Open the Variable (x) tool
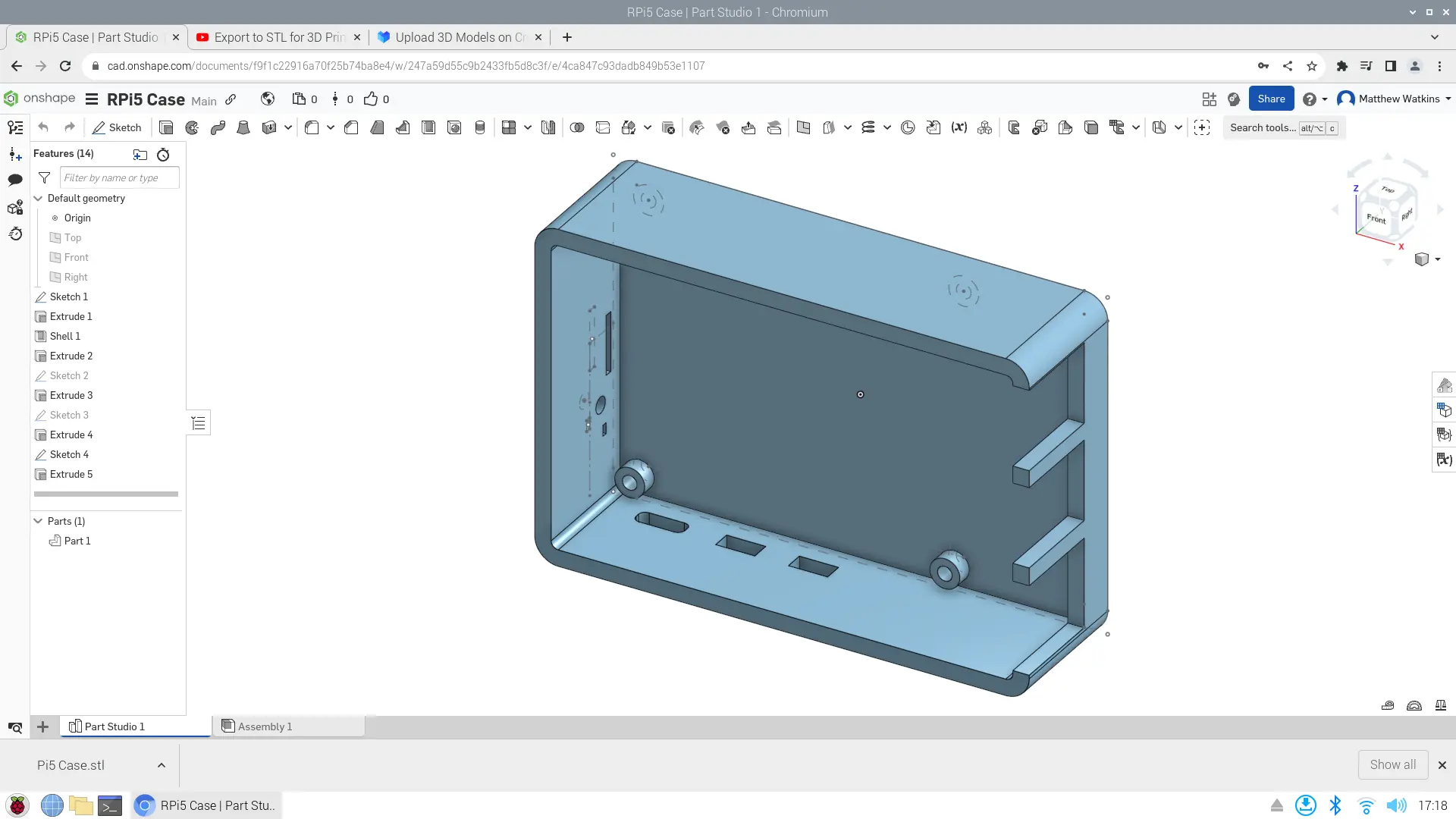Screen dimensions: 1456x819 [x=959, y=127]
